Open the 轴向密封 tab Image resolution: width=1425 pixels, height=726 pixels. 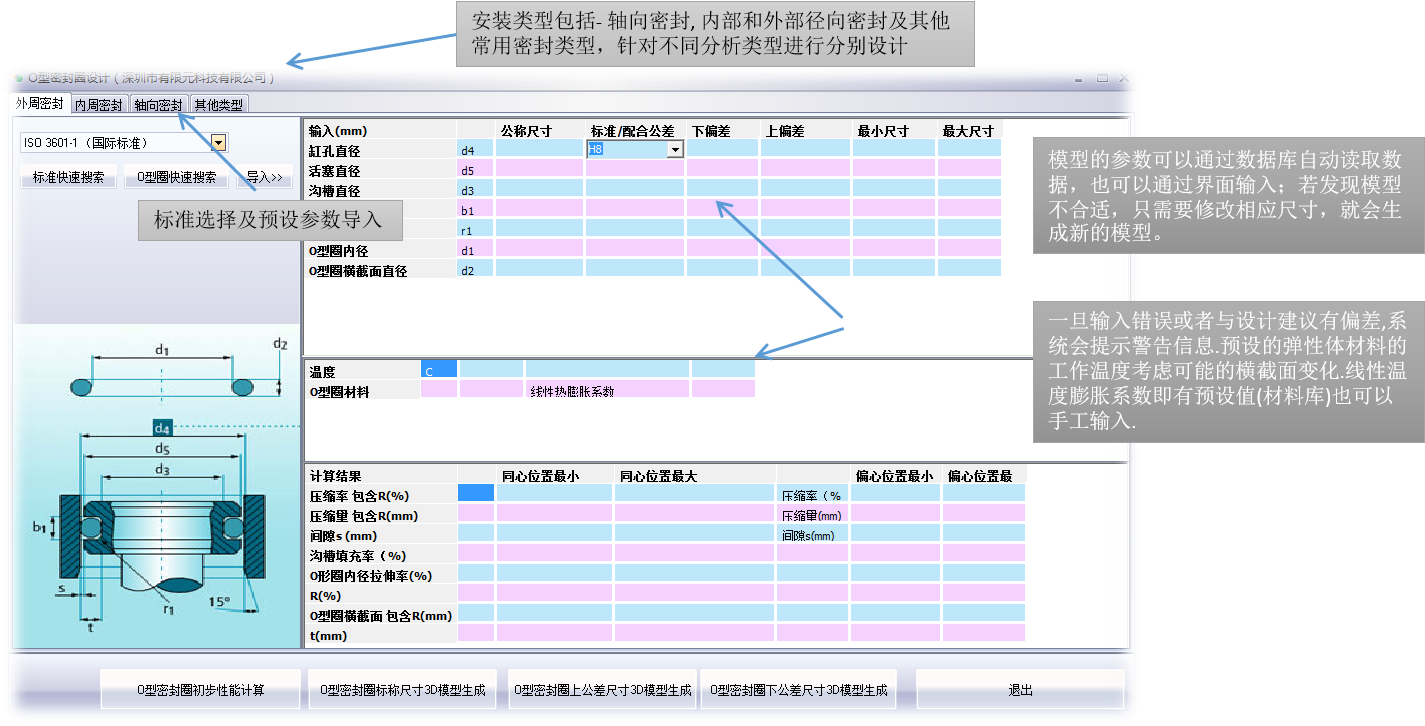(158, 105)
